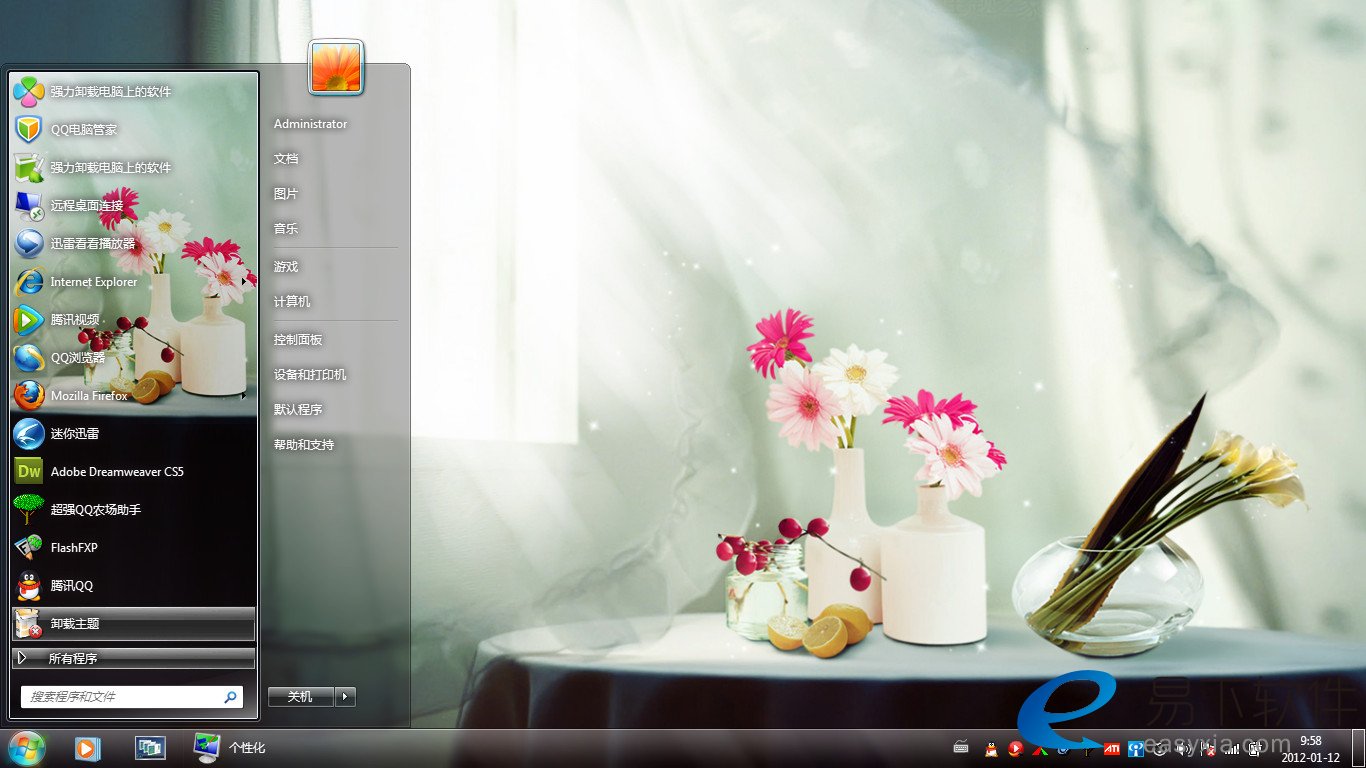Image resolution: width=1366 pixels, height=768 pixels.
Task: Open the arrow menu next to 关机
Action: [345, 697]
